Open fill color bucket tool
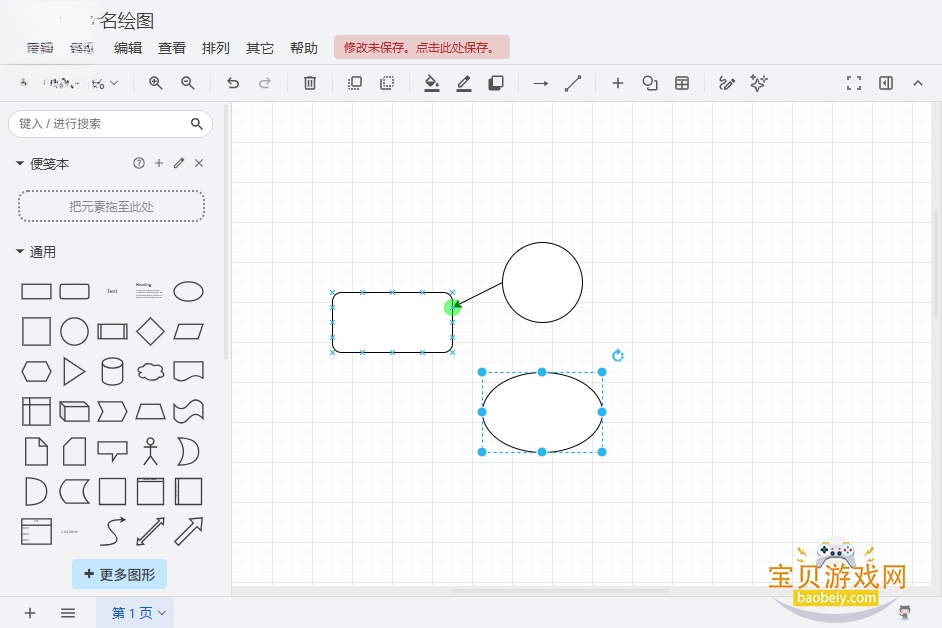 point(432,83)
